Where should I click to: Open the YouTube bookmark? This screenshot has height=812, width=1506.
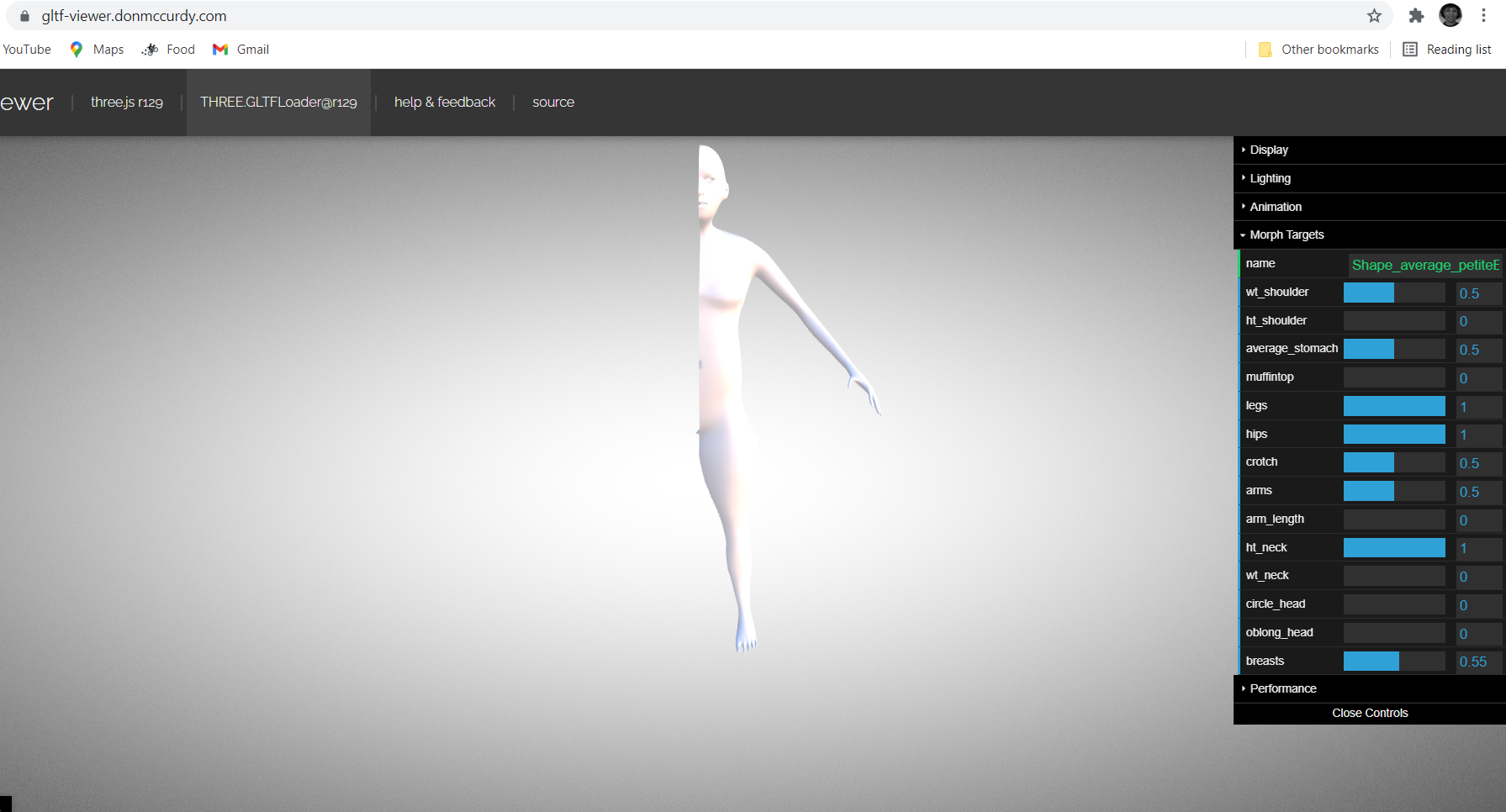pyautogui.click(x=26, y=49)
